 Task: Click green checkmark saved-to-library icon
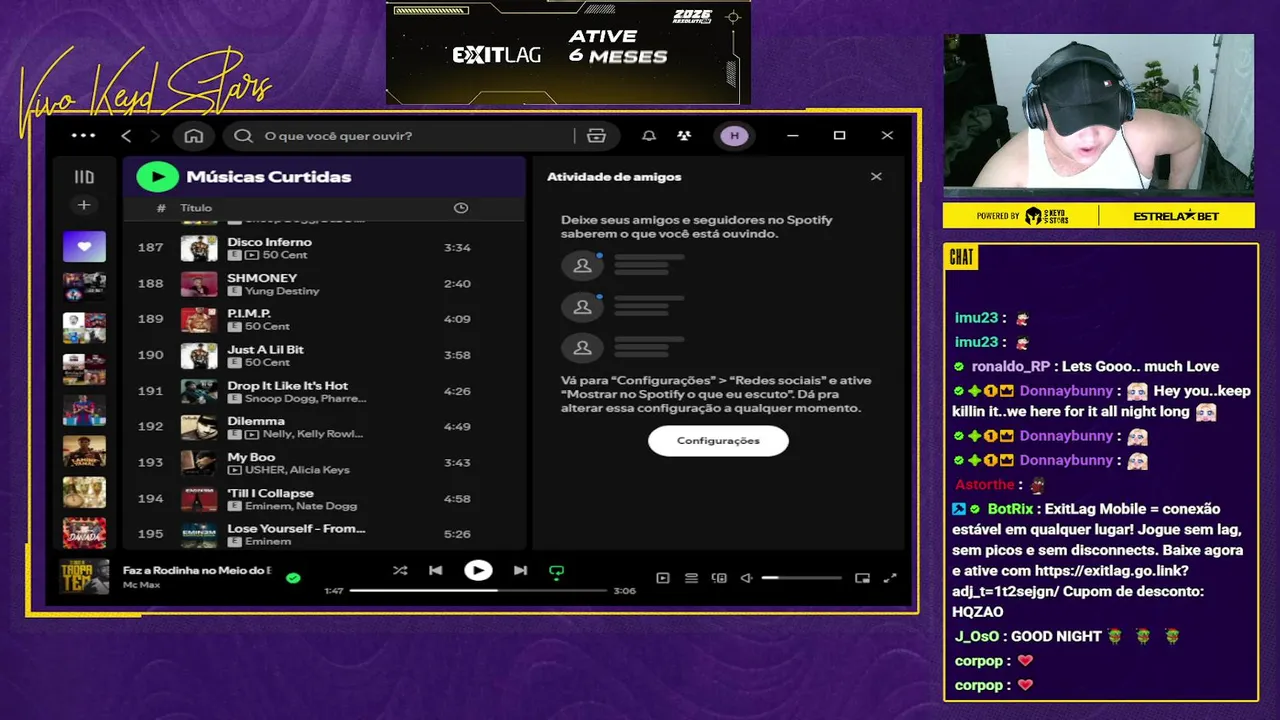tap(293, 578)
